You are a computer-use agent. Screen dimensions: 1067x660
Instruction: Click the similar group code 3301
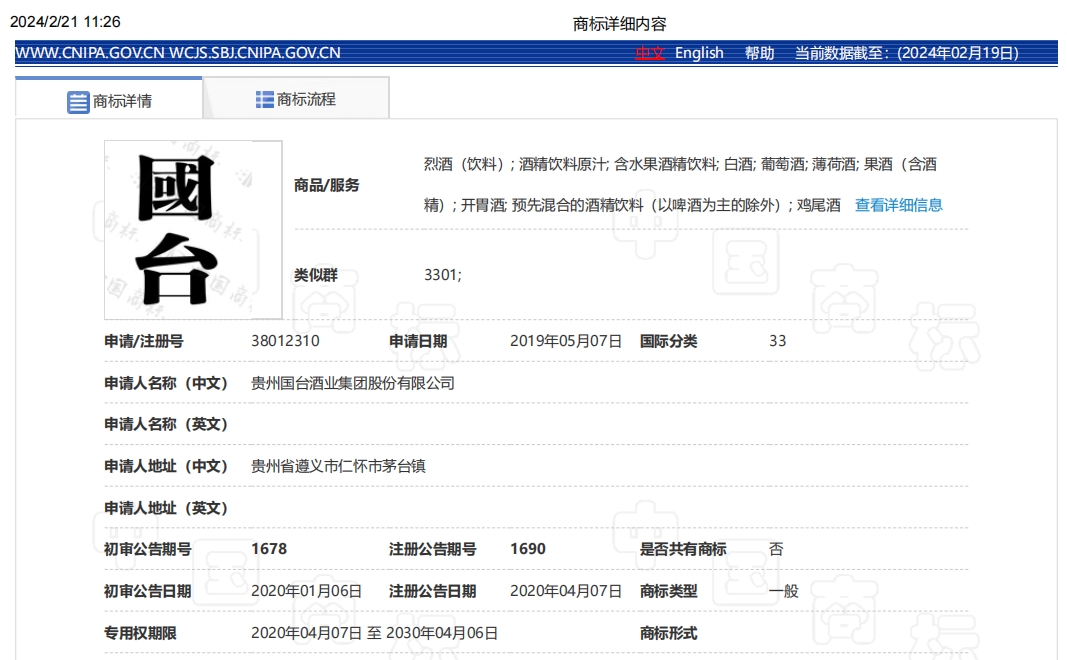(442, 275)
